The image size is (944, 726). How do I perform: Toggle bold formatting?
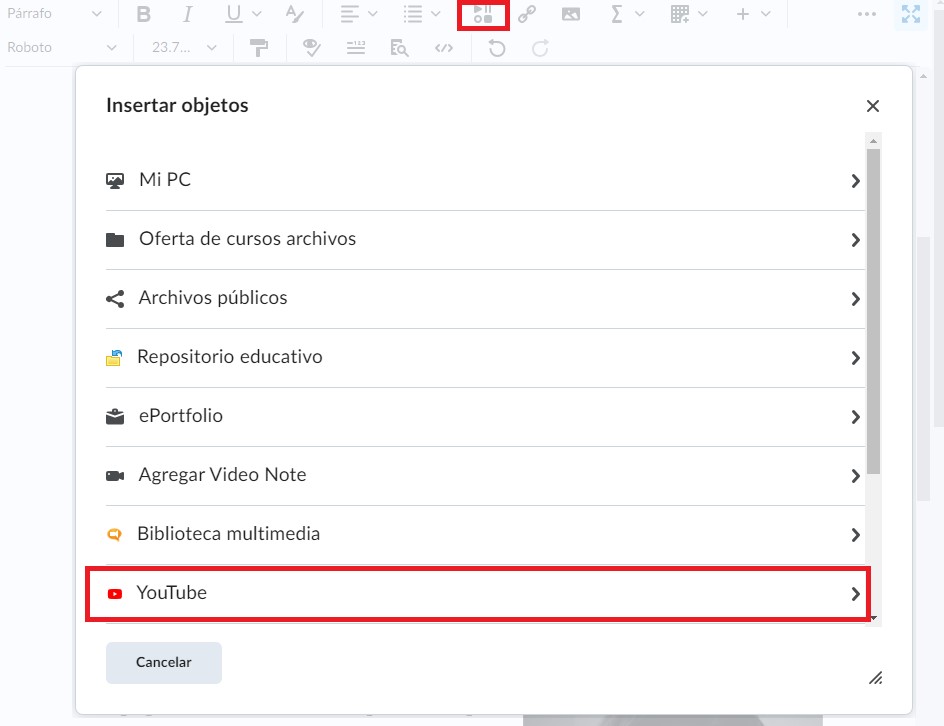(x=144, y=14)
